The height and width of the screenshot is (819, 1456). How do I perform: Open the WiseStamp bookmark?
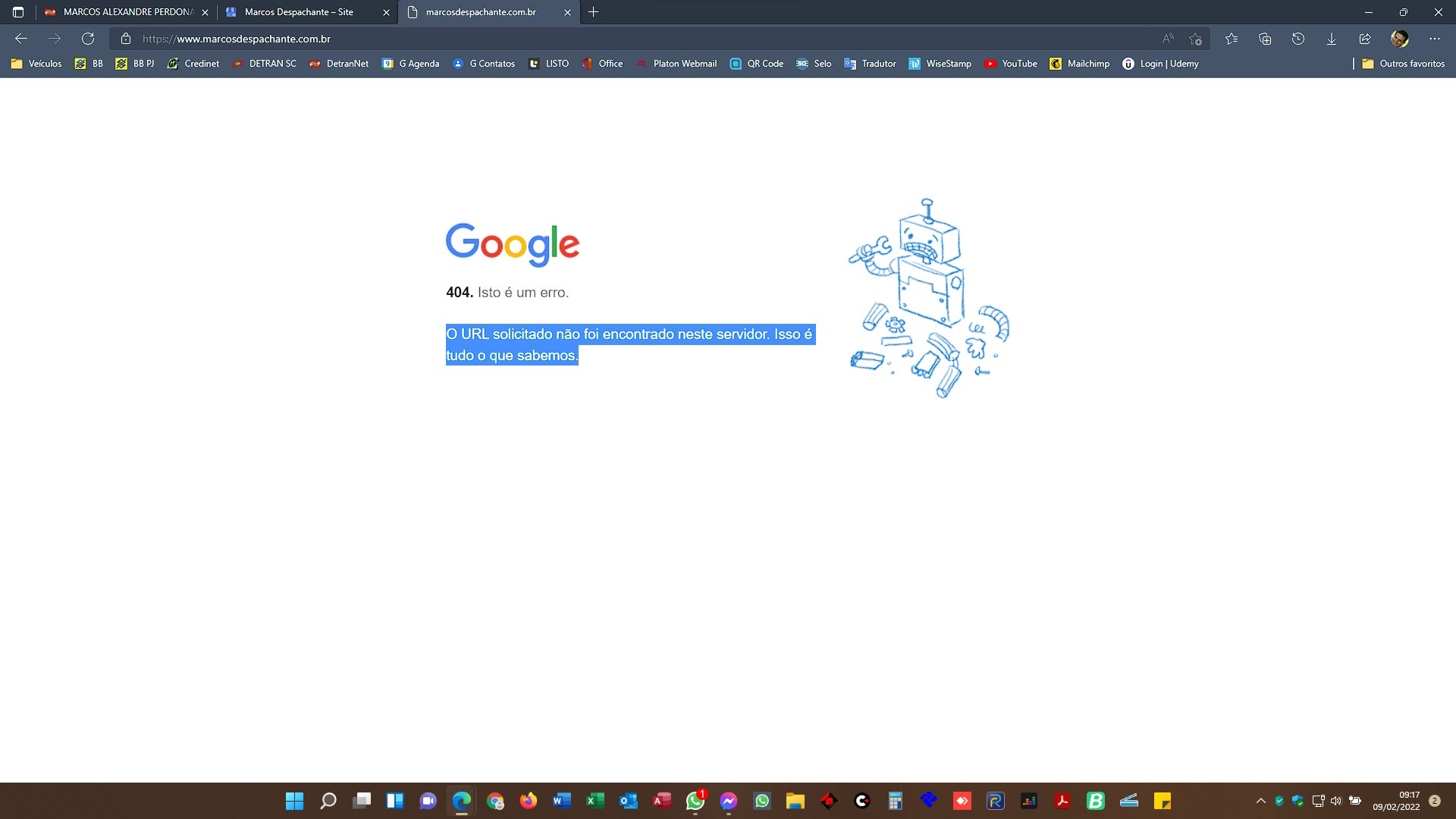point(940,64)
